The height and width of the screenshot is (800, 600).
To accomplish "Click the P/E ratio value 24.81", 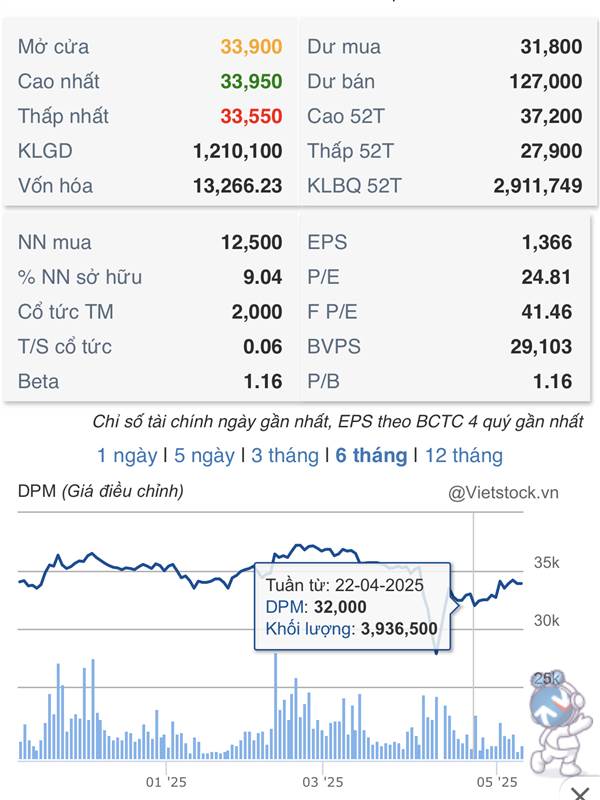I will point(546,277).
